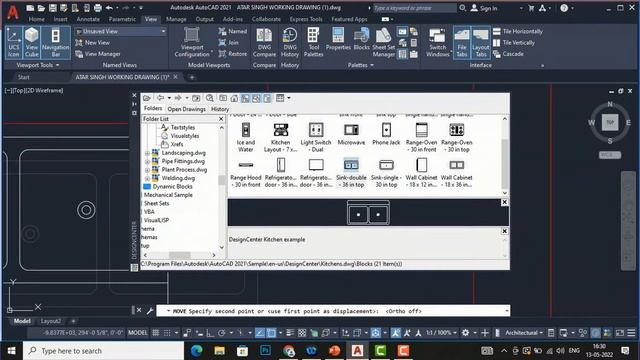The image size is (640, 360).
Task: Switch to the Annotate ribbon tab
Action: 88,19
